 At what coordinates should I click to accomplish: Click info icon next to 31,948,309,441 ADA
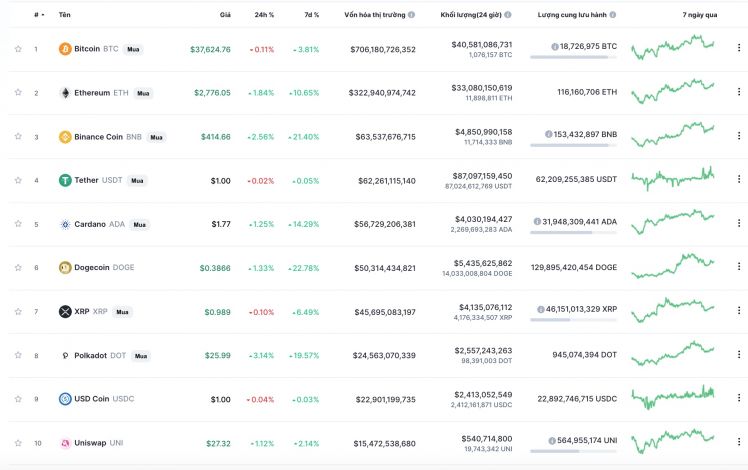537,221
